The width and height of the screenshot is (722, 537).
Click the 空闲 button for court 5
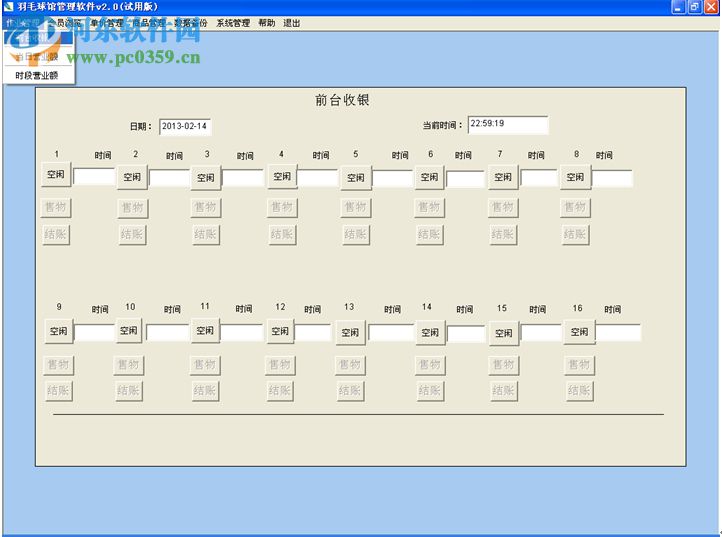[x=356, y=177]
